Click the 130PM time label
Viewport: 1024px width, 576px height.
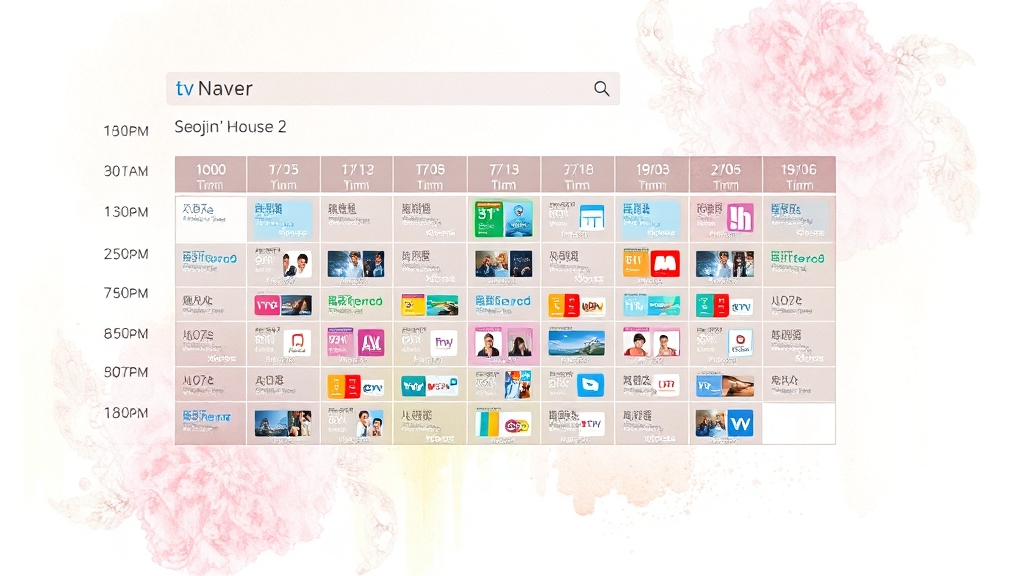pyautogui.click(x=126, y=212)
